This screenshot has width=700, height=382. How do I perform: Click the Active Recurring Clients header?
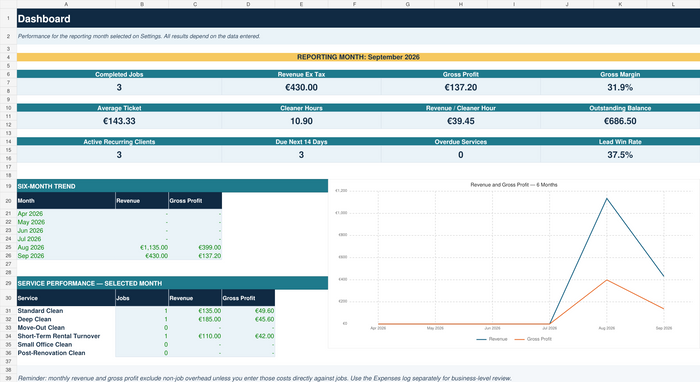pyautogui.click(x=119, y=141)
